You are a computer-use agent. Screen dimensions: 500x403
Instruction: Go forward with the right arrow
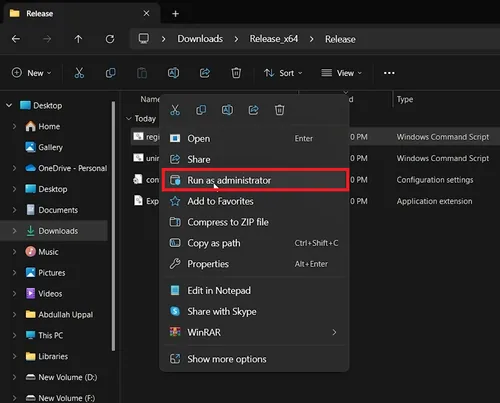[x=47, y=39]
